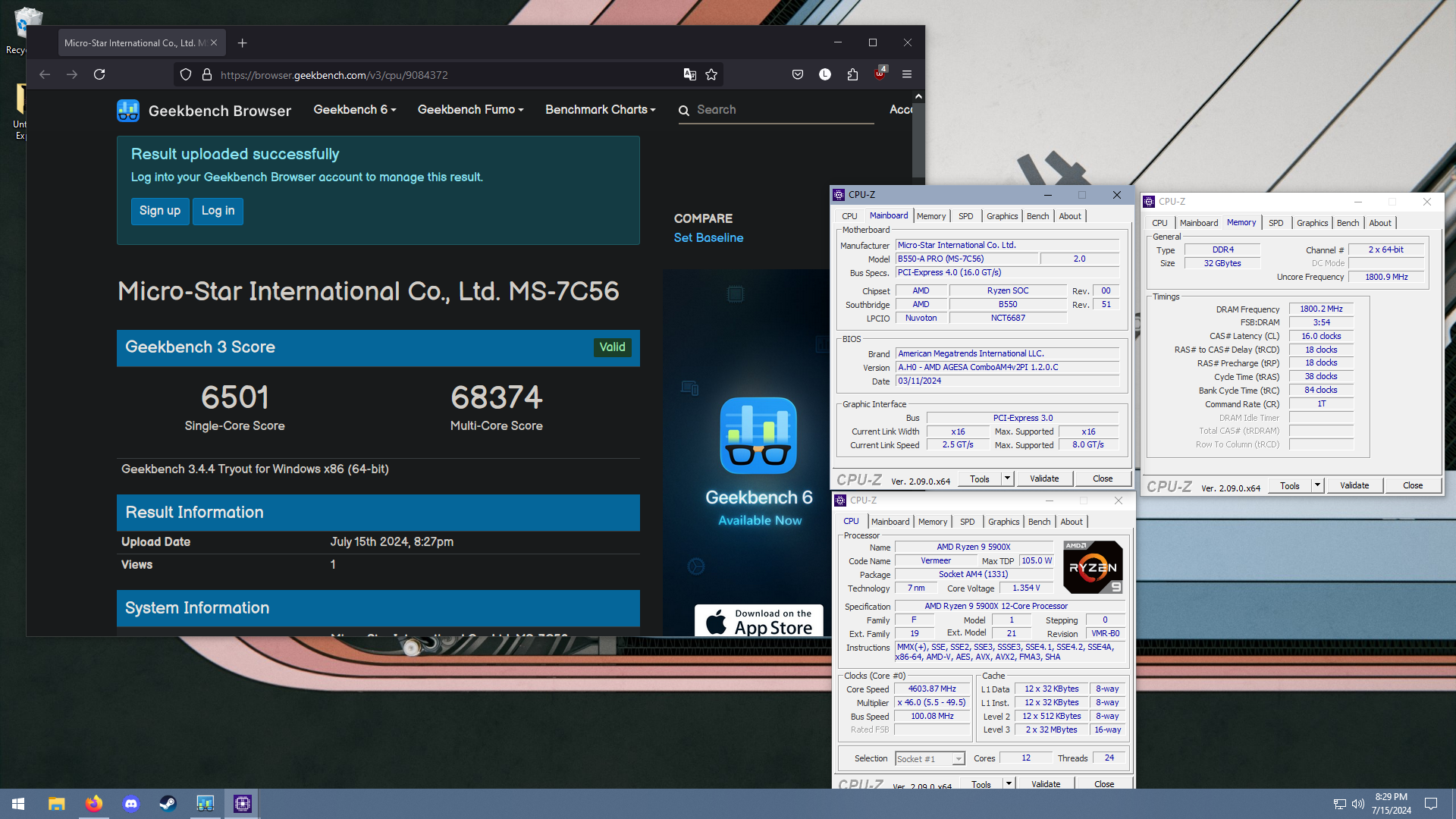Open the Firefox extensions puzzle icon
The image size is (1456, 819).
(x=852, y=74)
